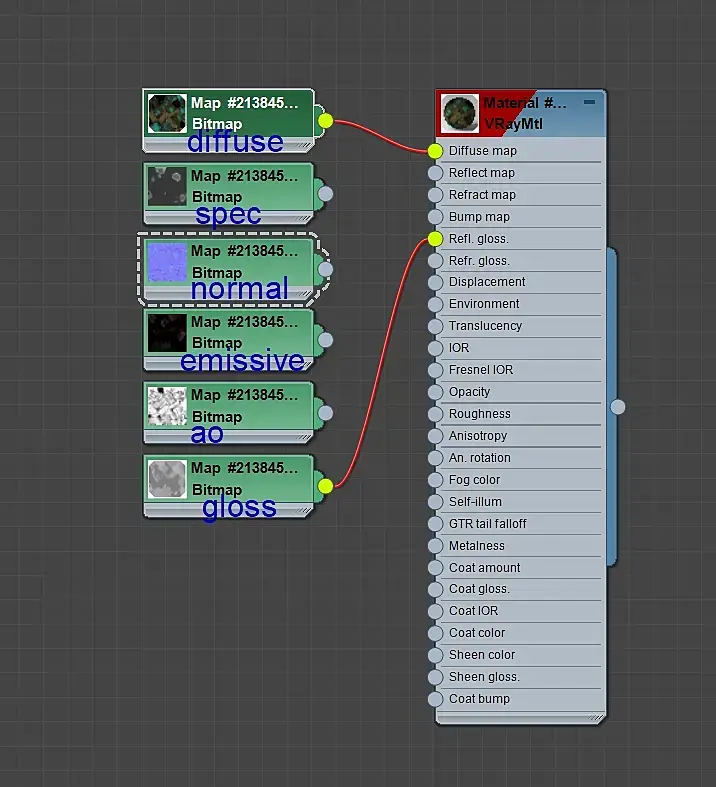Click the Refl. gloss. input socket

click(436, 239)
